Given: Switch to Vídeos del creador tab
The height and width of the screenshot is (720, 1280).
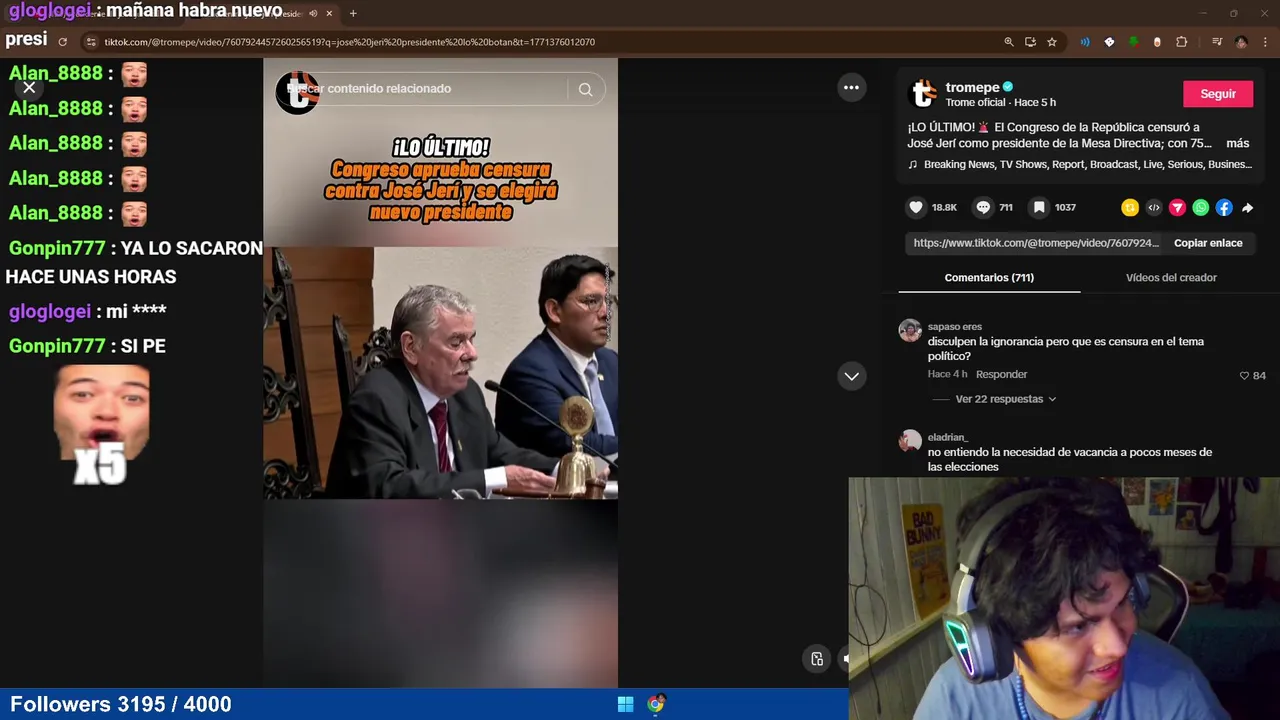Looking at the screenshot, I should (1171, 278).
